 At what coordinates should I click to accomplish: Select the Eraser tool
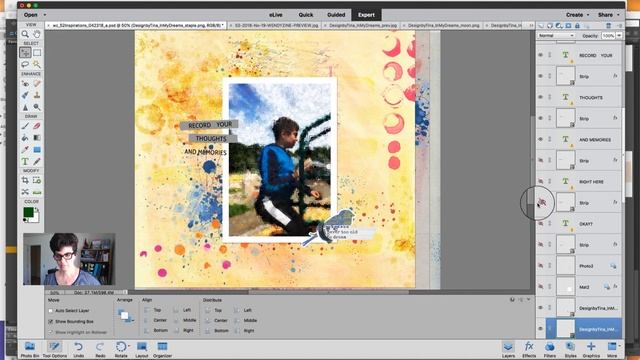(x=37, y=126)
